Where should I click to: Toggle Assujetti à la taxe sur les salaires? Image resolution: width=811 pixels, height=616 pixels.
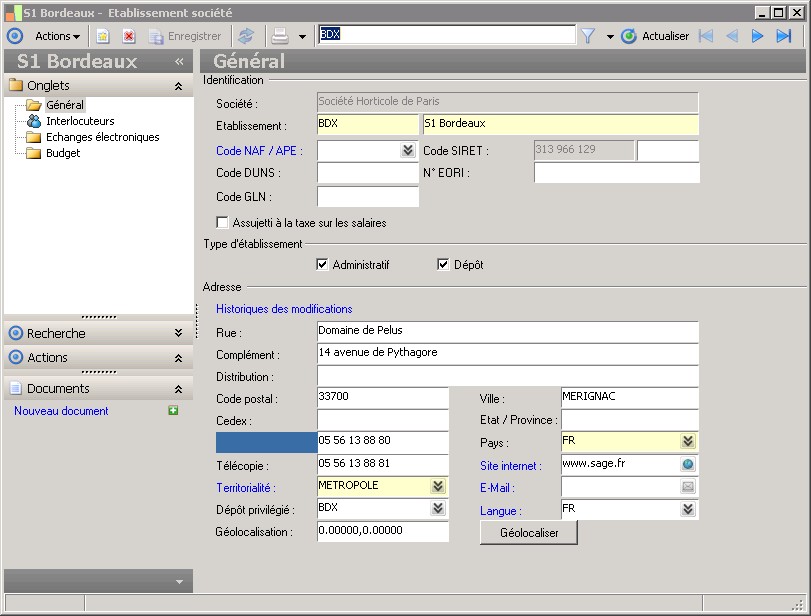(x=223, y=223)
